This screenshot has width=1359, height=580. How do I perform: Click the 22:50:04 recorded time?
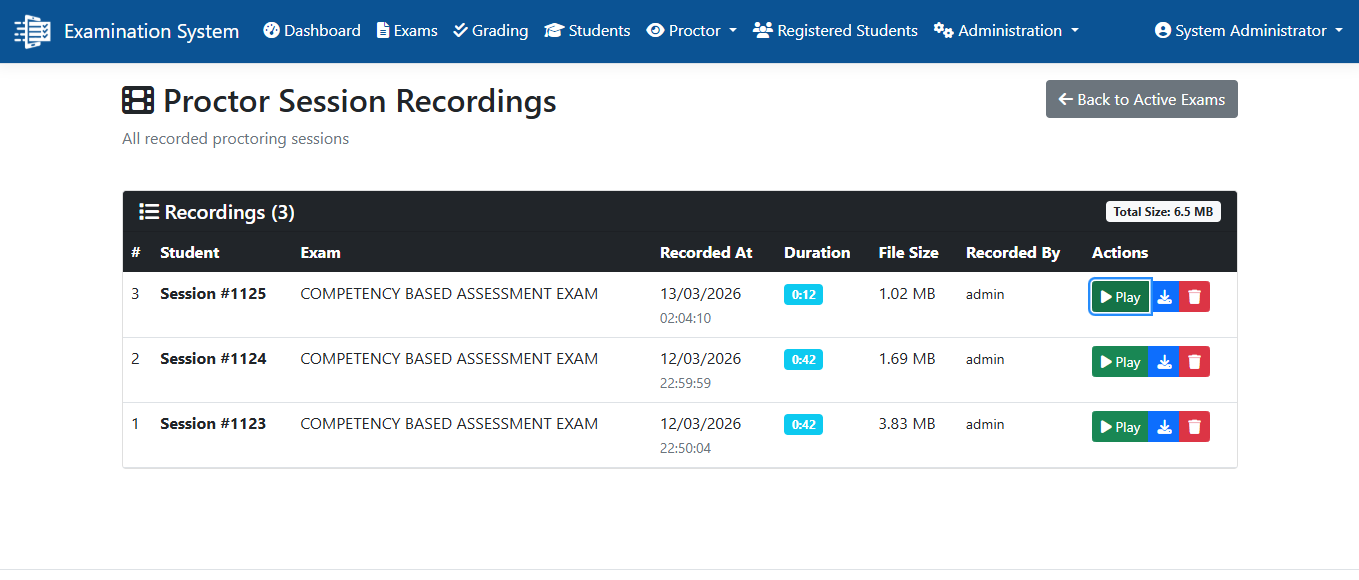(685, 448)
